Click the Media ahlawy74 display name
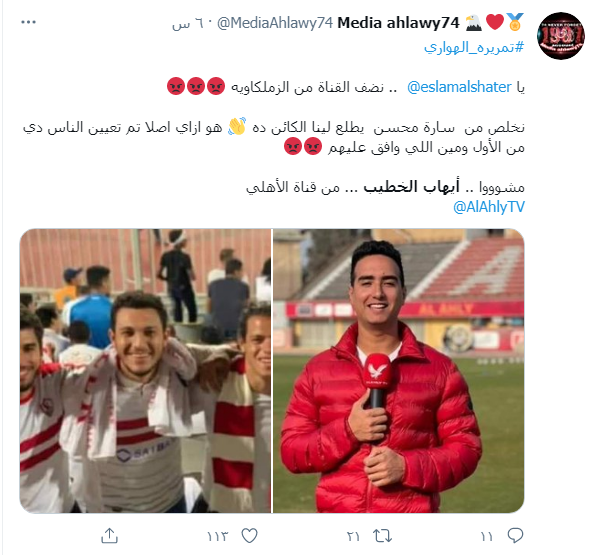 398,23
